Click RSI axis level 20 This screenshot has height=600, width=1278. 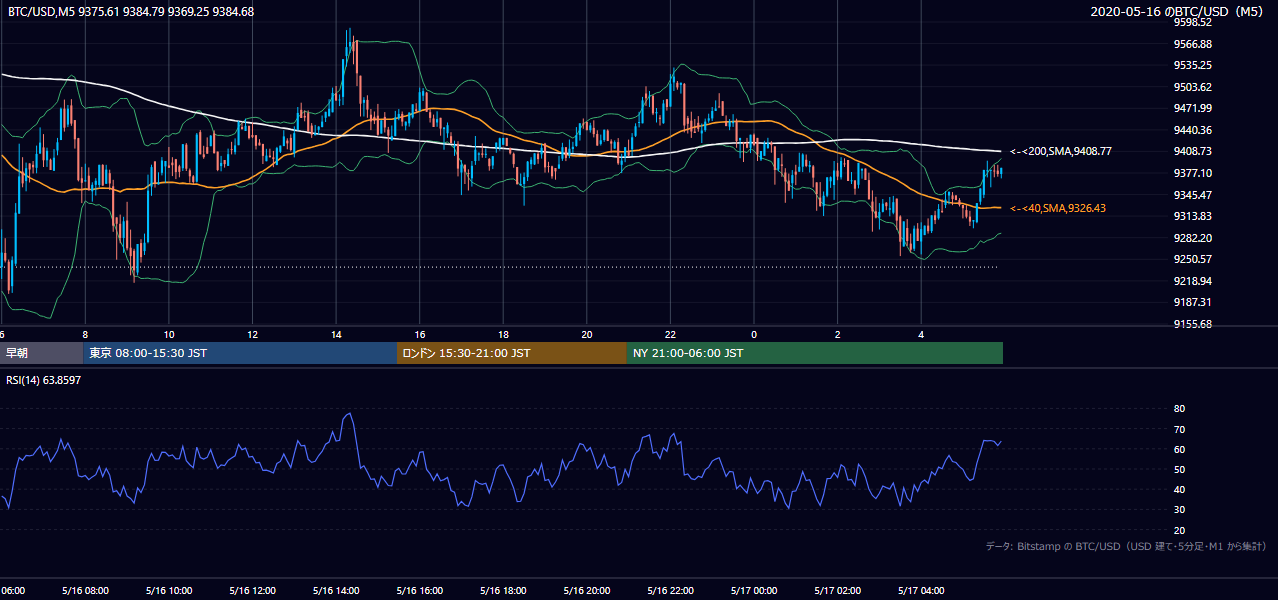[1179, 530]
